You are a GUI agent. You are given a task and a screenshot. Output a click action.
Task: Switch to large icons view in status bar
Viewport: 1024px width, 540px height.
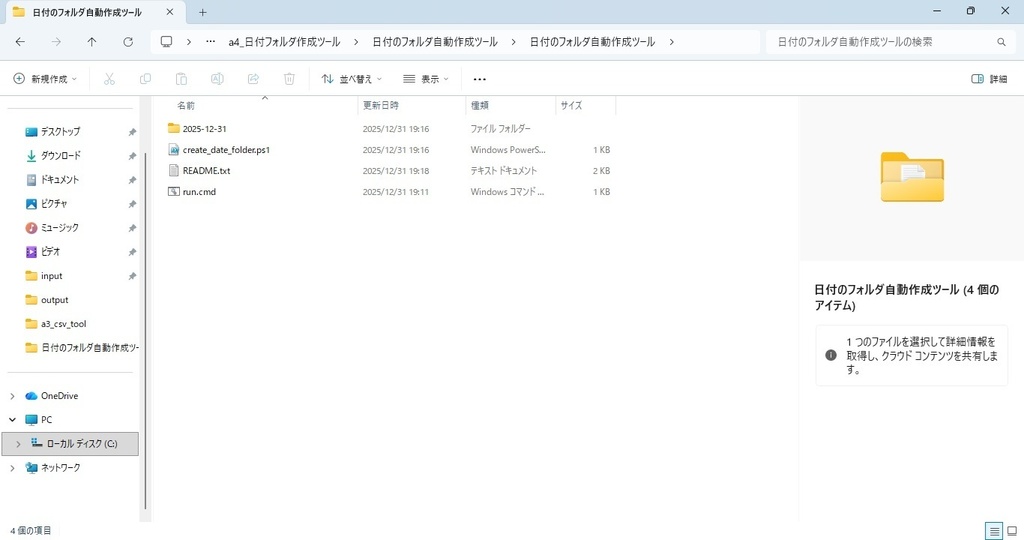click(x=1012, y=531)
